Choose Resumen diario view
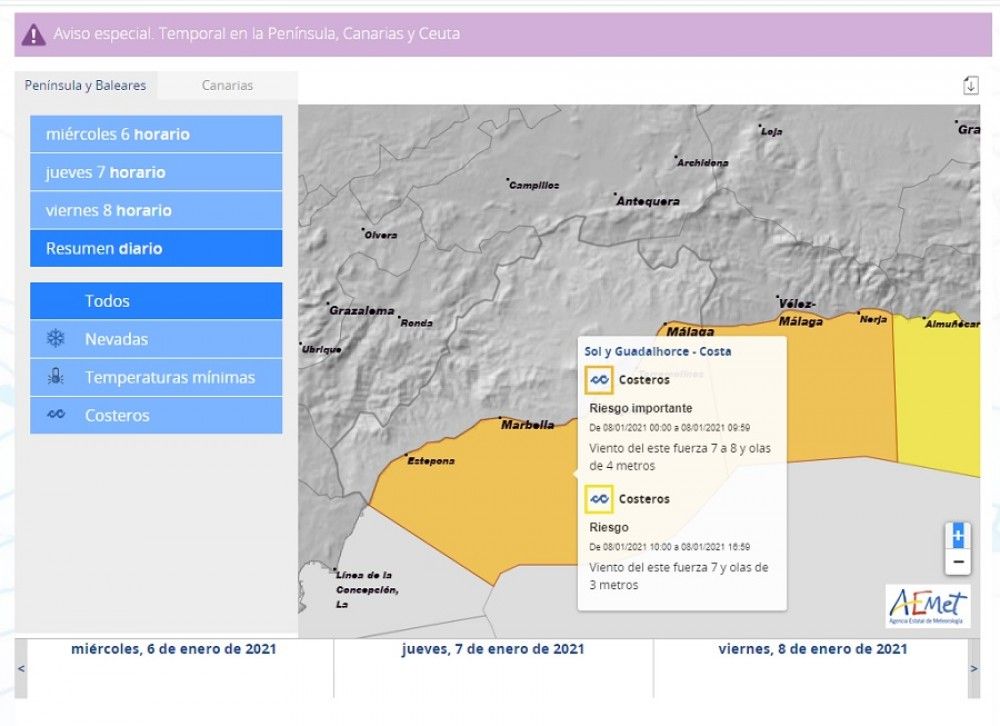The width and height of the screenshot is (1000, 726). click(x=156, y=249)
